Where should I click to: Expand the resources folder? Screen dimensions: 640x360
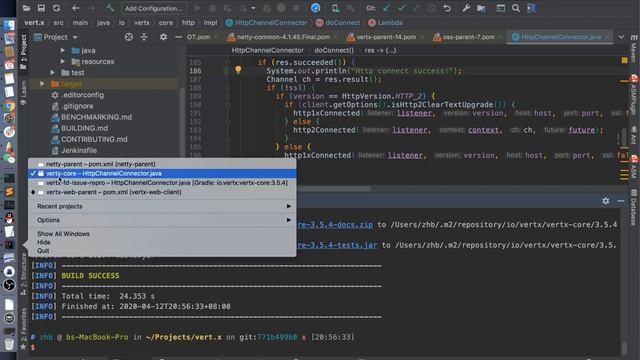[x=62, y=61]
